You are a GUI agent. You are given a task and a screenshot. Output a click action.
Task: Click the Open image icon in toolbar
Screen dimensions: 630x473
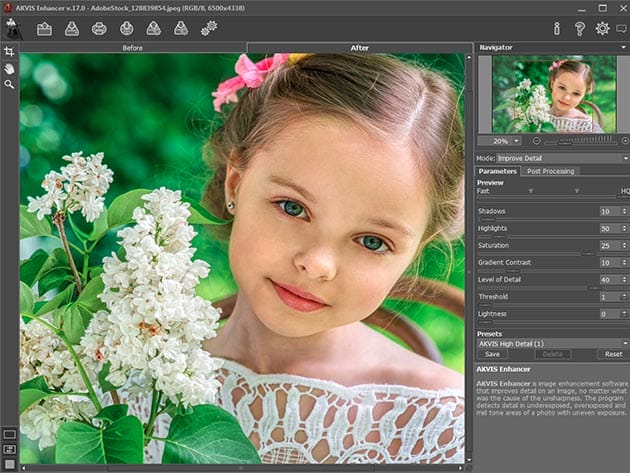44,28
